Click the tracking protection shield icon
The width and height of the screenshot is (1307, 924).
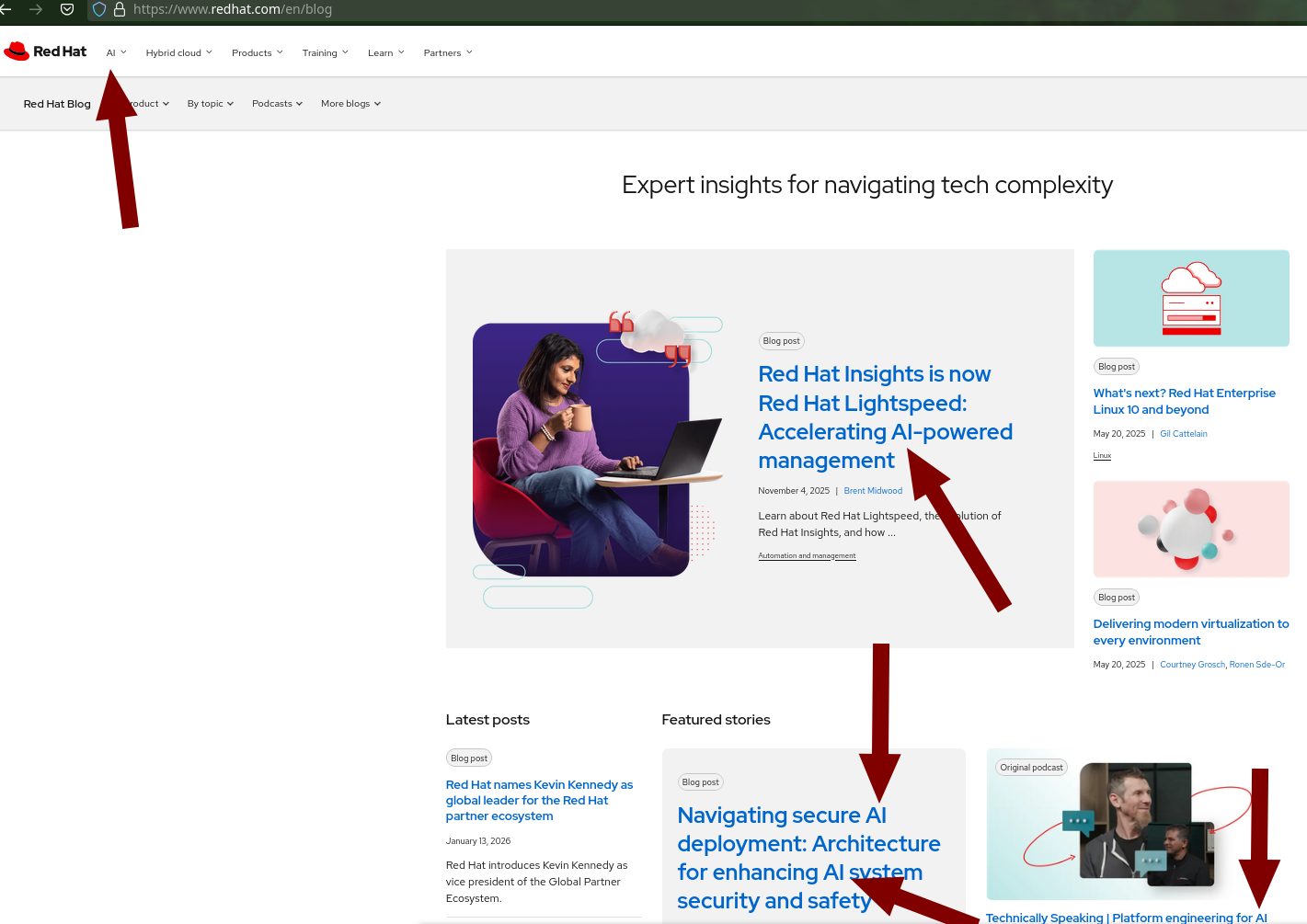pos(99,9)
